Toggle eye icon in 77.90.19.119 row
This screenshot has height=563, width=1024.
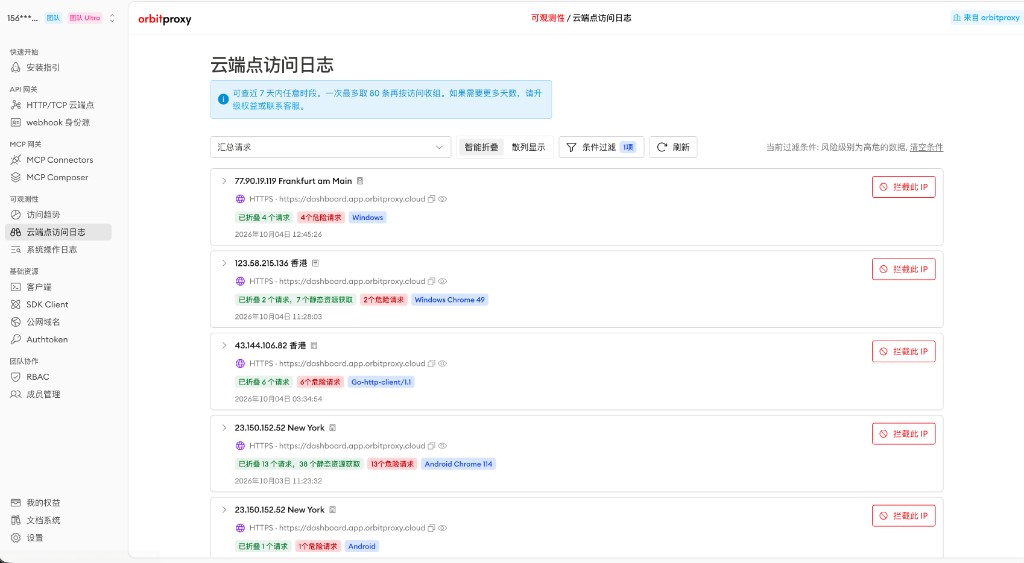(x=443, y=199)
